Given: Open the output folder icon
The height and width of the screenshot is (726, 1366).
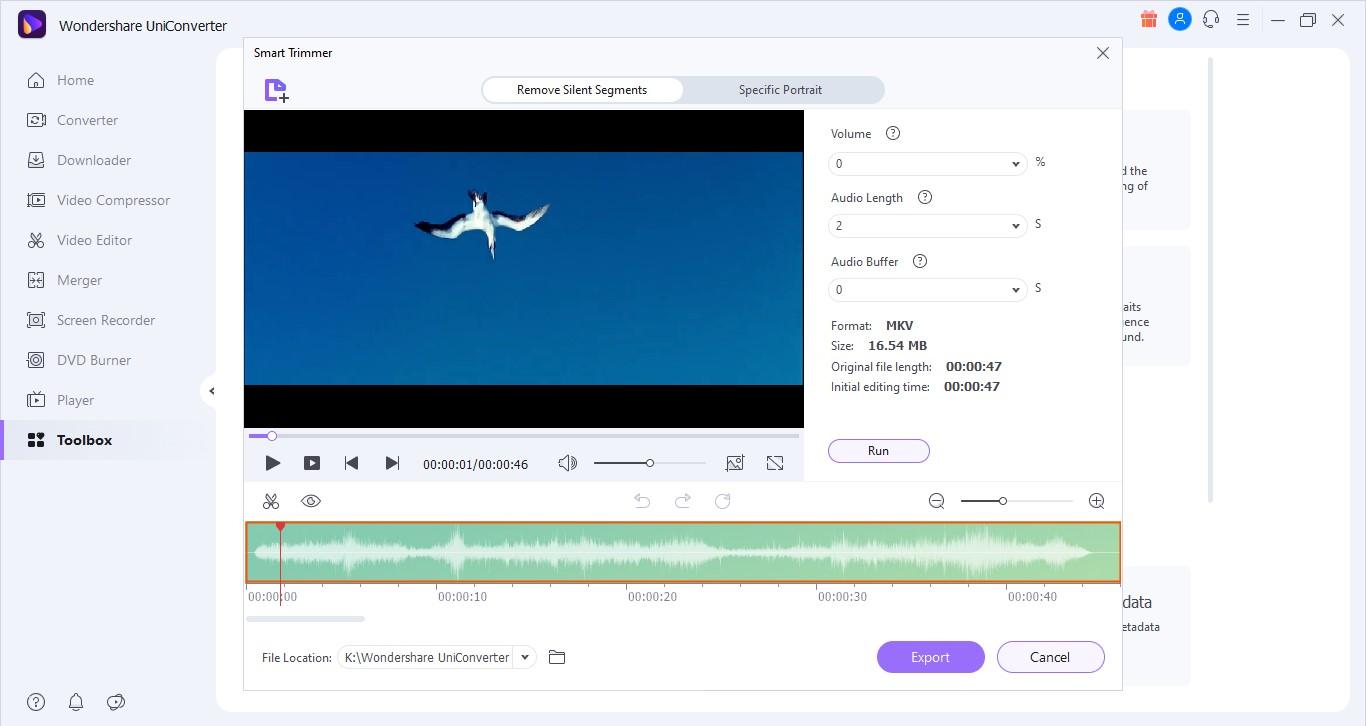Looking at the screenshot, I should [557, 657].
